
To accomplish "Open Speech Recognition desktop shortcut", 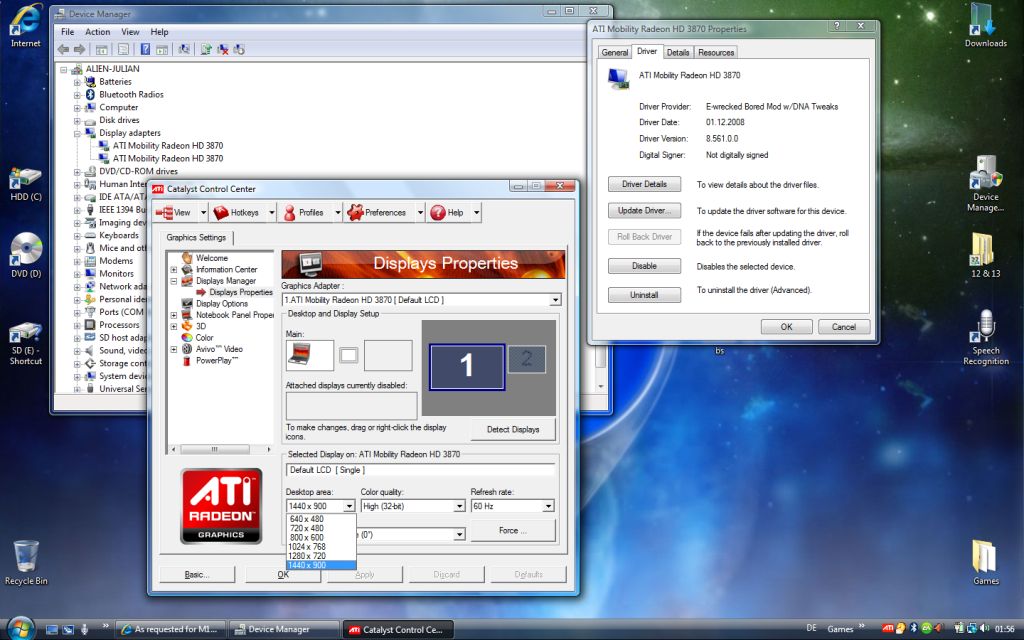I will click(985, 336).
